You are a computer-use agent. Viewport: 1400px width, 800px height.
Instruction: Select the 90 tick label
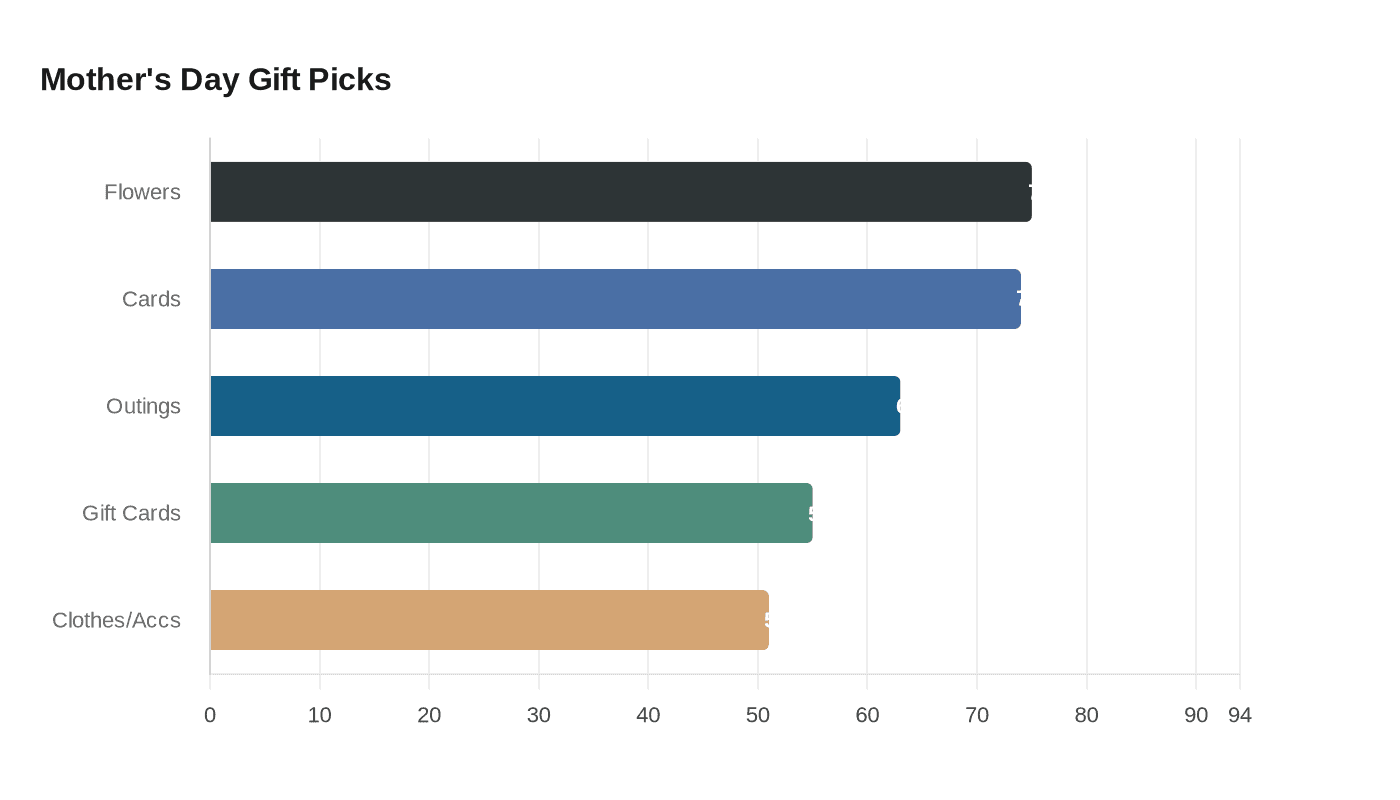[1196, 715]
